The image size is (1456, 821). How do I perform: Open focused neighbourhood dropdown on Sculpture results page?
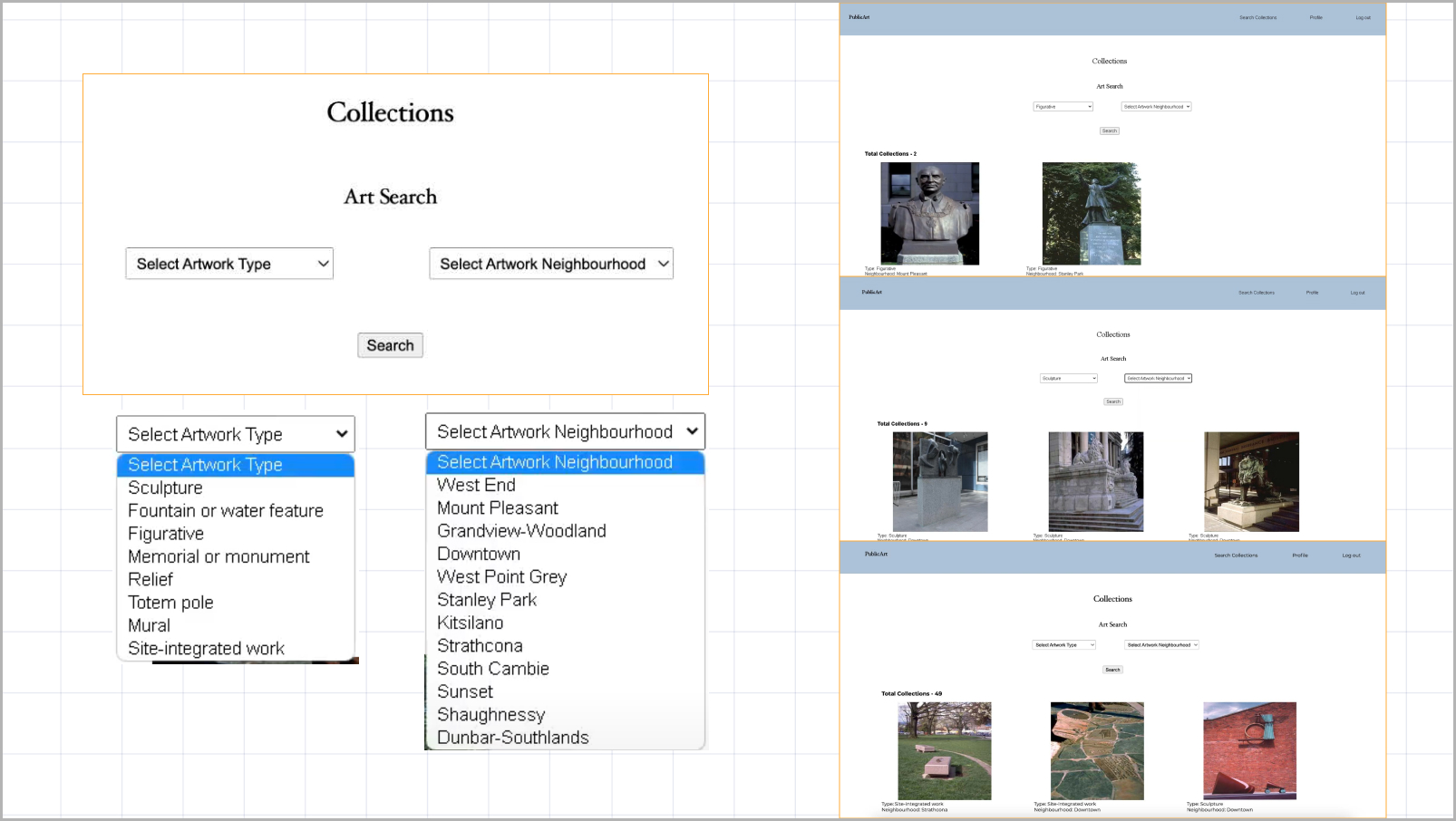[x=1159, y=379]
